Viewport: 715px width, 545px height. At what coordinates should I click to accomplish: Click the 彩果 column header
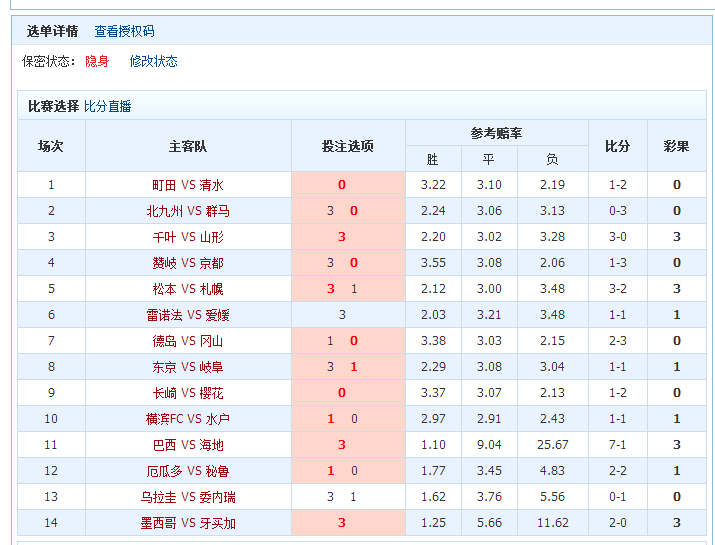coord(676,146)
